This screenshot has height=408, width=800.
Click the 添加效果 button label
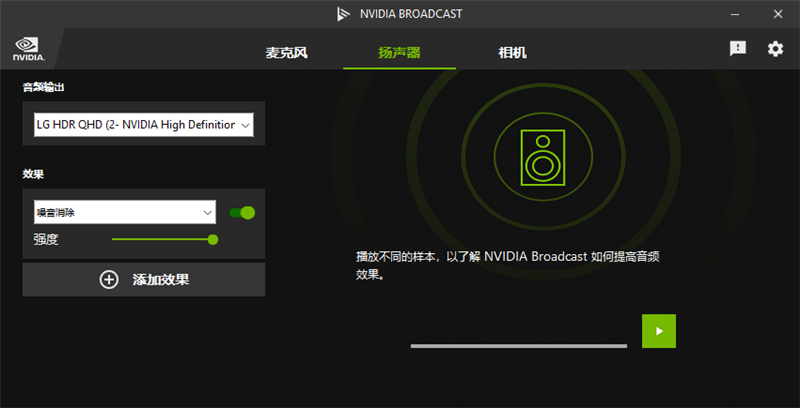(161, 280)
